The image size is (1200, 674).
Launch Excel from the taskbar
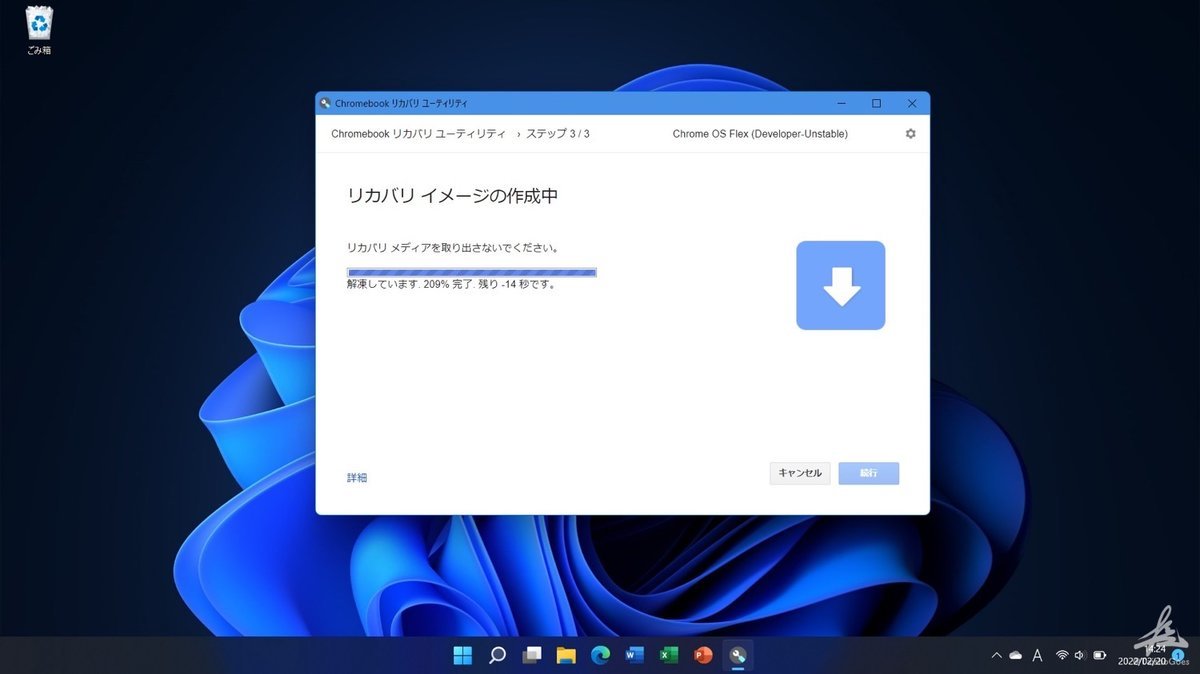point(668,655)
